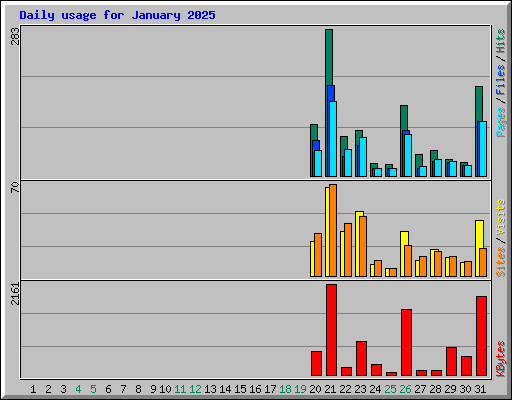Click the 'Pages' legend label
512x400 pixels.
click(501, 122)
